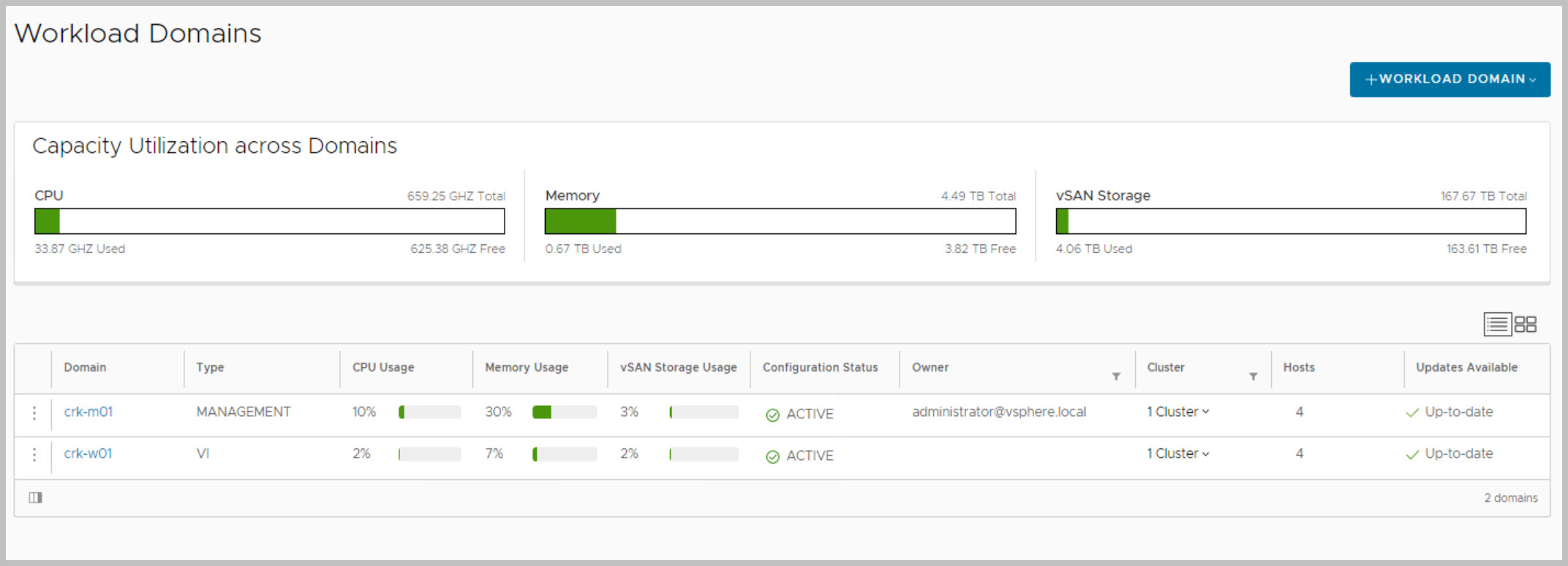Sort by CPU Usage column header
1568x566 pixels.
click(x=383, y=367)
